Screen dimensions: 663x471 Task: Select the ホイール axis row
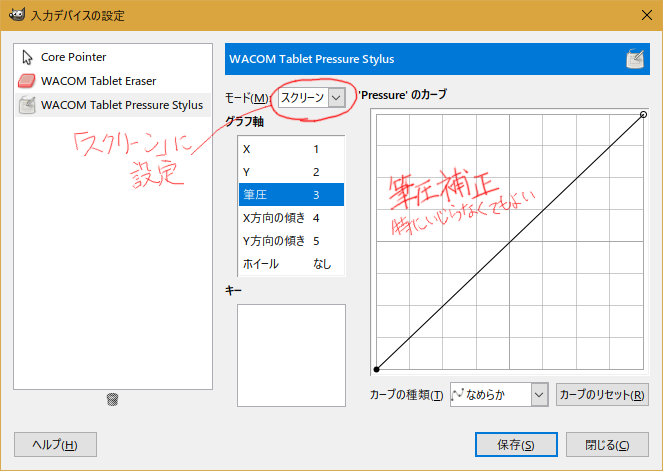[x=291, y=264]
